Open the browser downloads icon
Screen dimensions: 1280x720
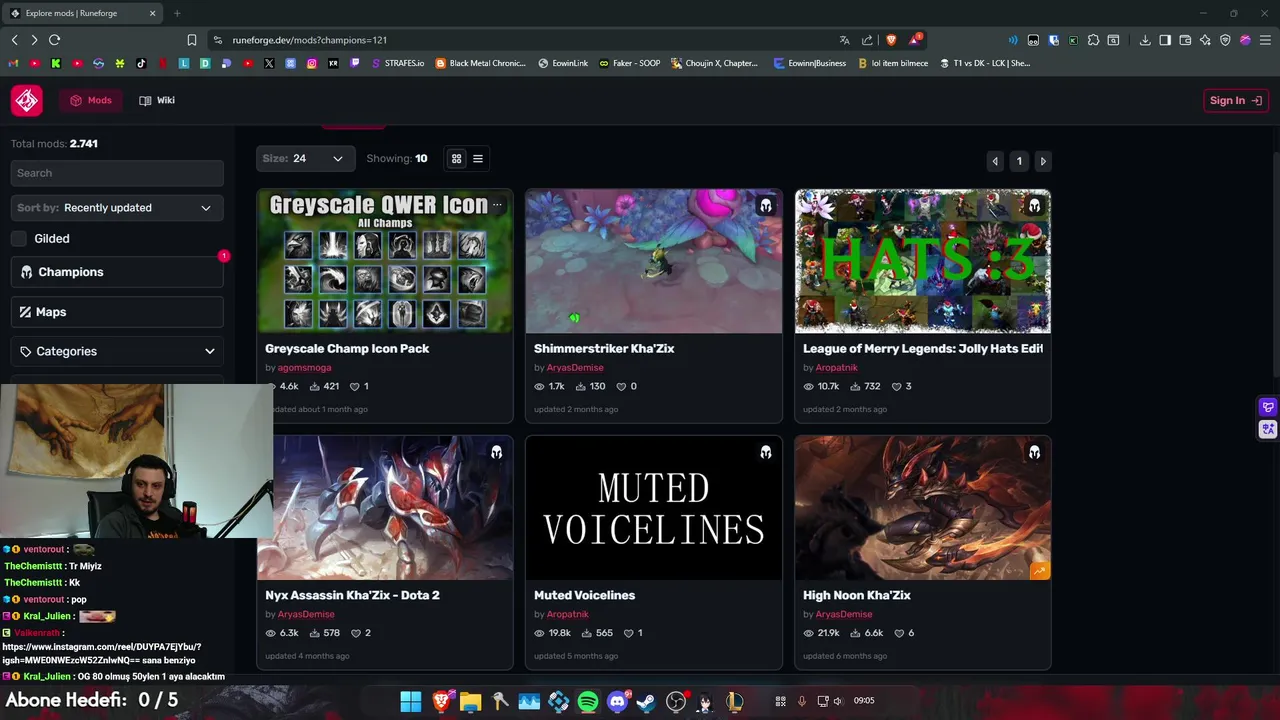click(x=1145, y=40)
